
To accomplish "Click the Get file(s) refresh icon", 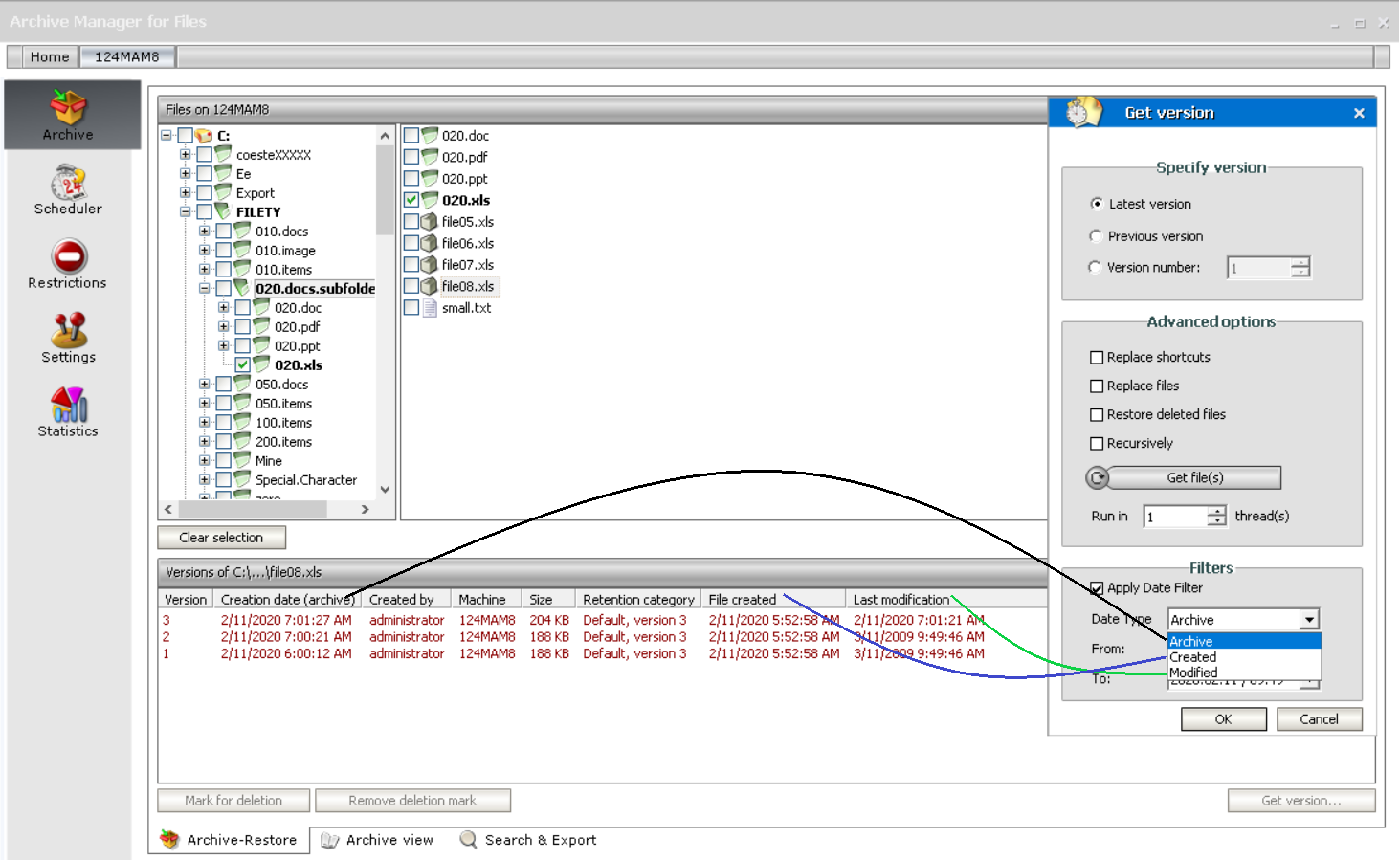I will click(1100, 477).
